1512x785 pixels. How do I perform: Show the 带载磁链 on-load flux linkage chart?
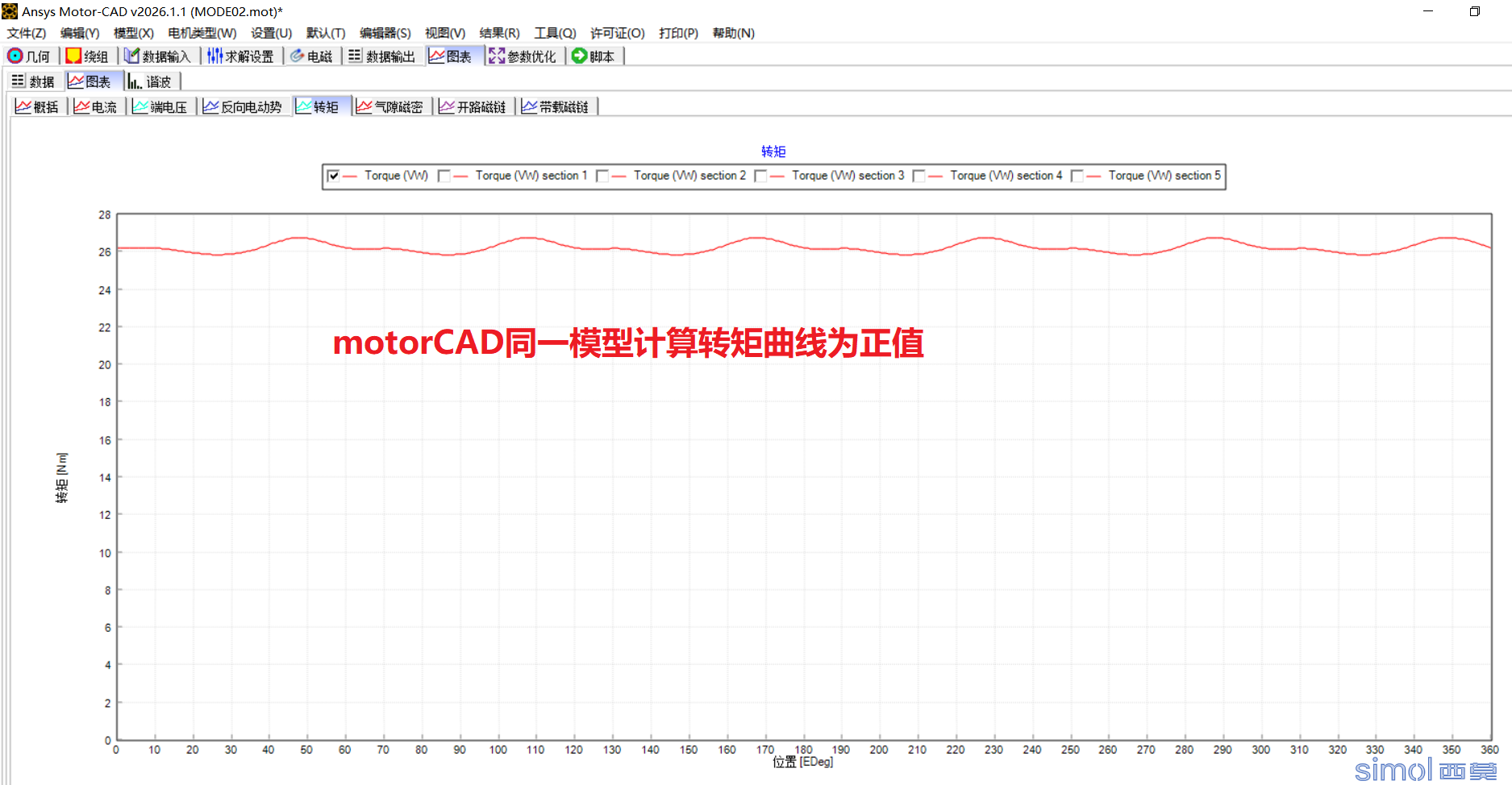pyautogui.click(x=555, y=106)
